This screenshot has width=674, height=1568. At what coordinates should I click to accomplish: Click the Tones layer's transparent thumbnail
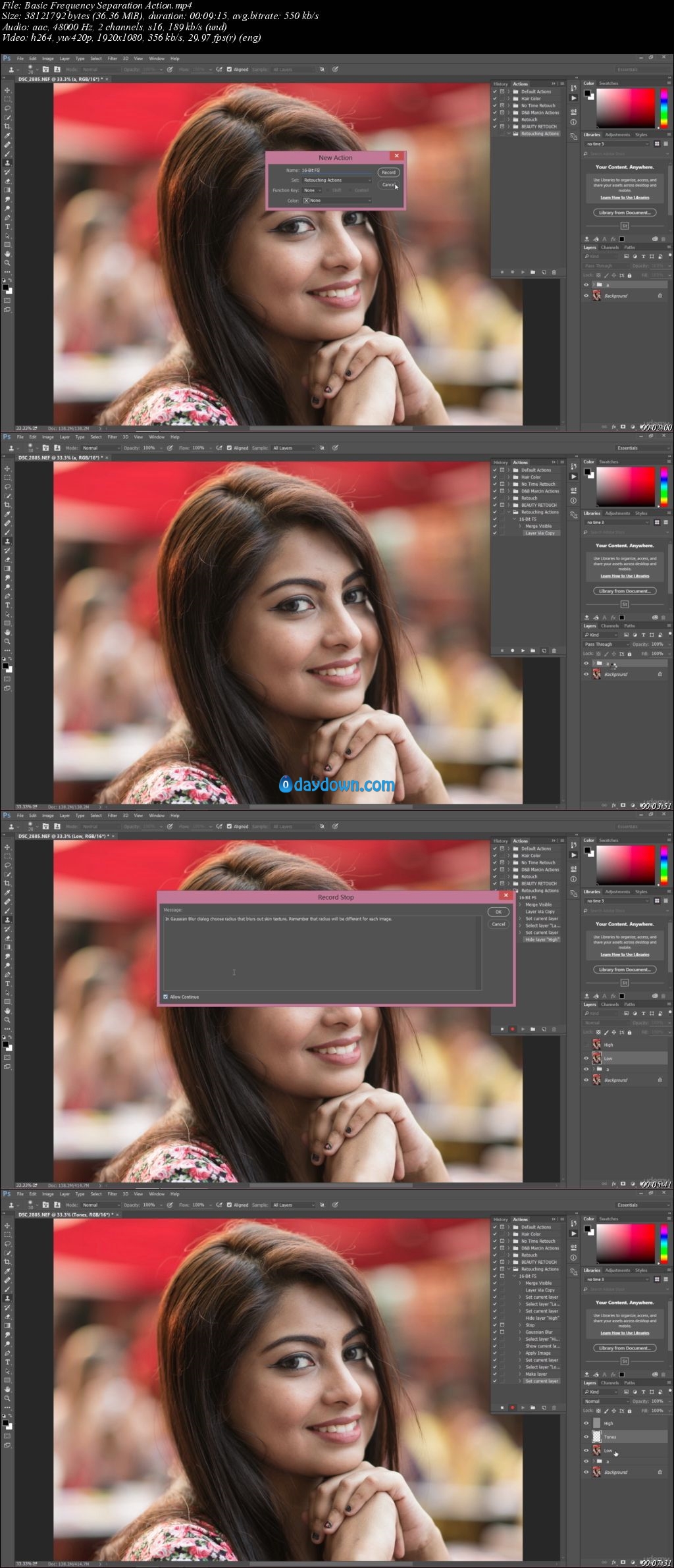(x=597, y=1436)
